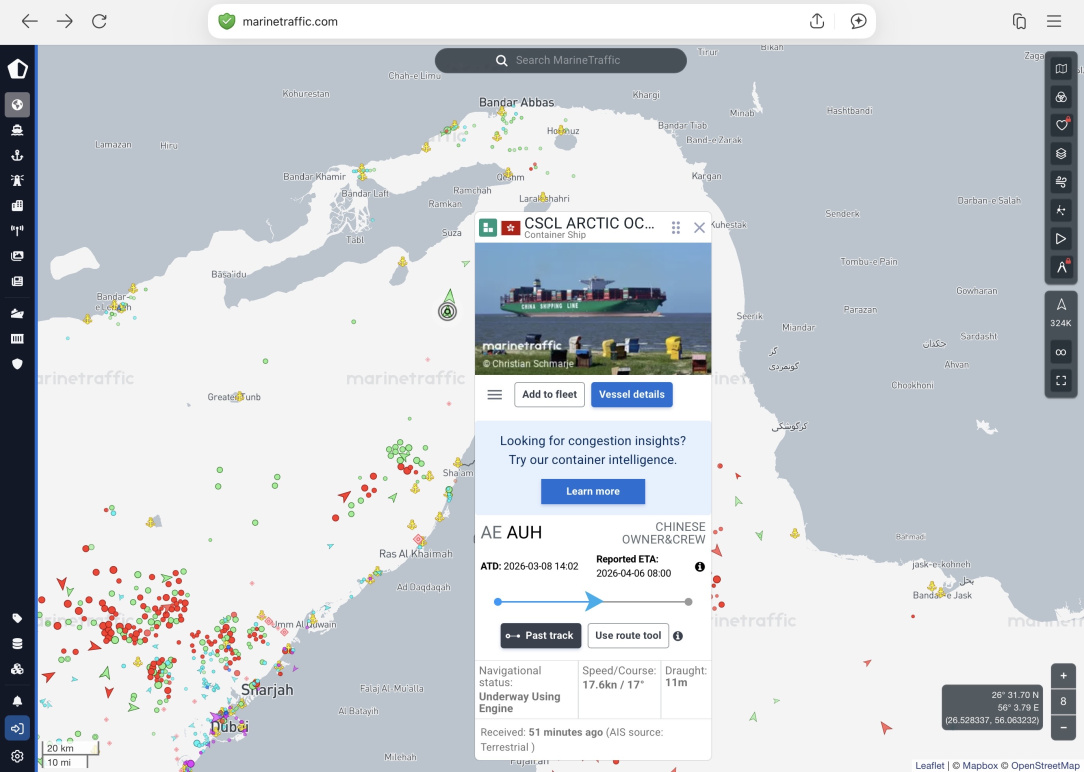Toggle the infinity vessel names icon
Viewport: 1084px width, 772px height.
pyautogui.click(x=1061, y=352)
